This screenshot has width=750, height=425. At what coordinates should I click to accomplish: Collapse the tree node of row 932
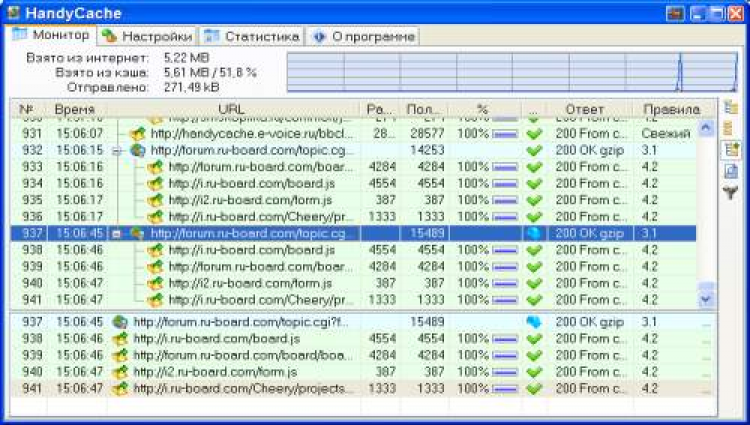(x=117, y=151)
